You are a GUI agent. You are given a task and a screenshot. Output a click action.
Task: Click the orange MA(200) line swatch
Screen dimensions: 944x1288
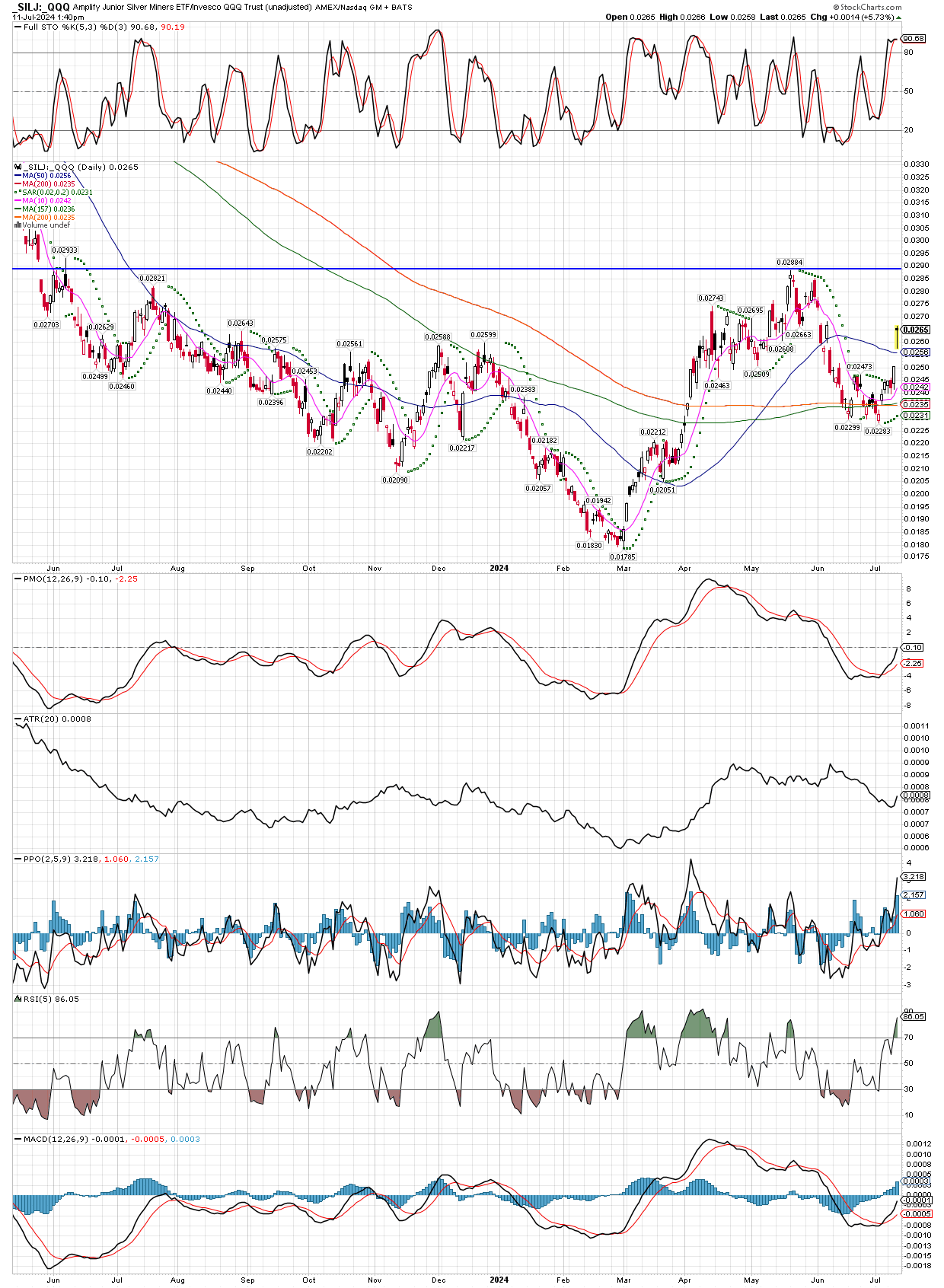18,218
